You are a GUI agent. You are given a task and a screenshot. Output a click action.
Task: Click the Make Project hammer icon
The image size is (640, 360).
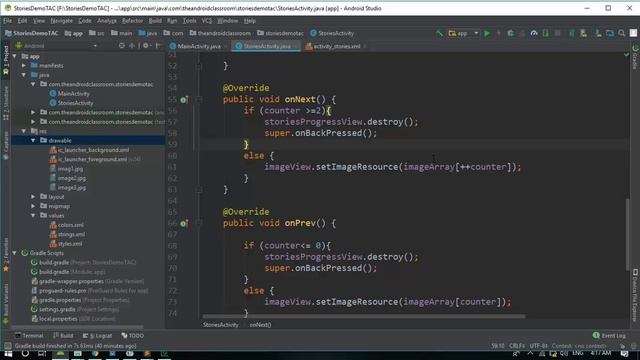(439, 33)
